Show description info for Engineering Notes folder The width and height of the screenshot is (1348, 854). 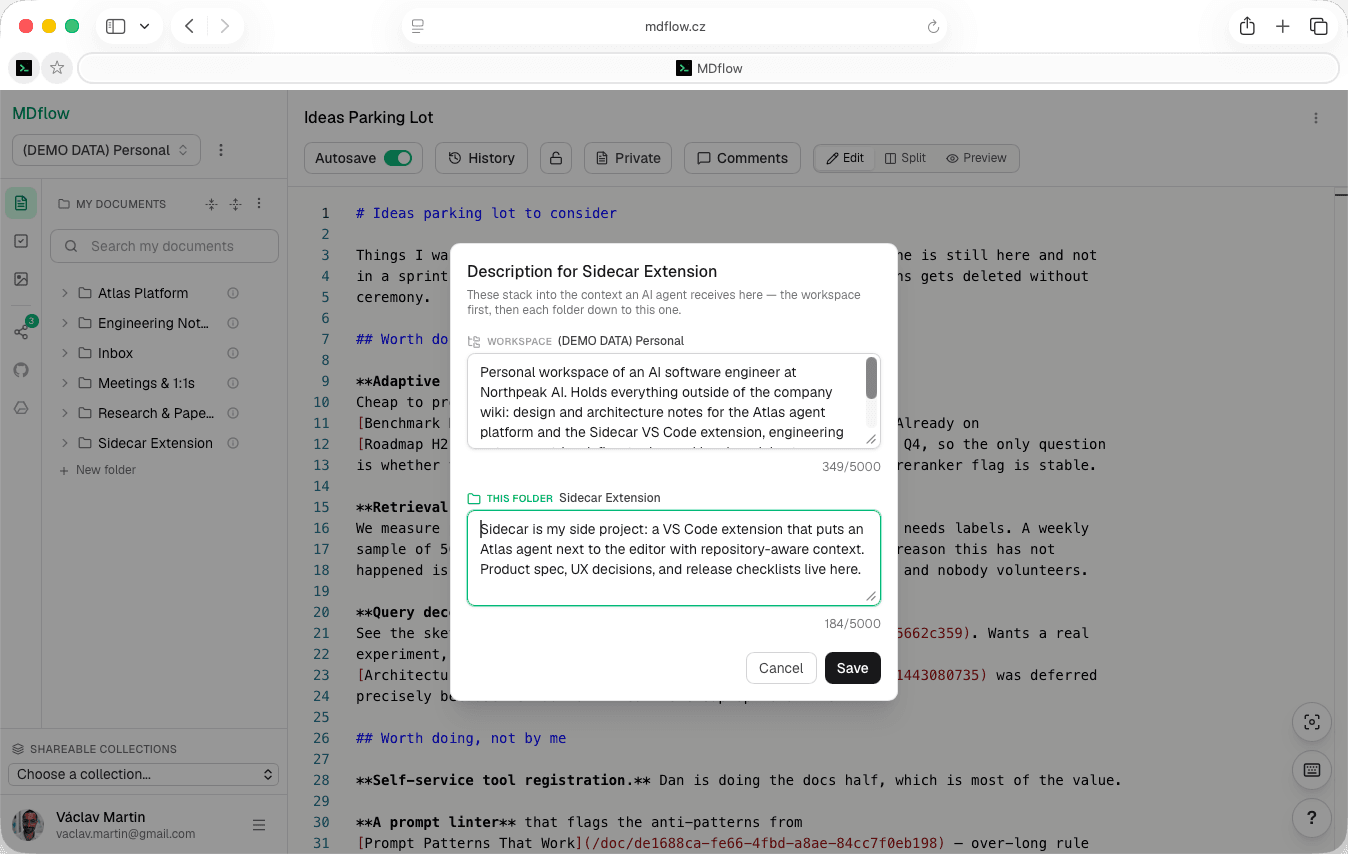click(233, 323)
